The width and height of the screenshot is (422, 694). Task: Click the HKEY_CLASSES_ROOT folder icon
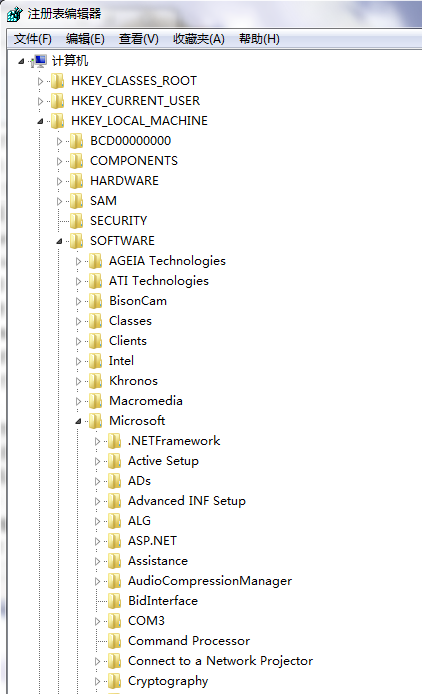(57, 81)
